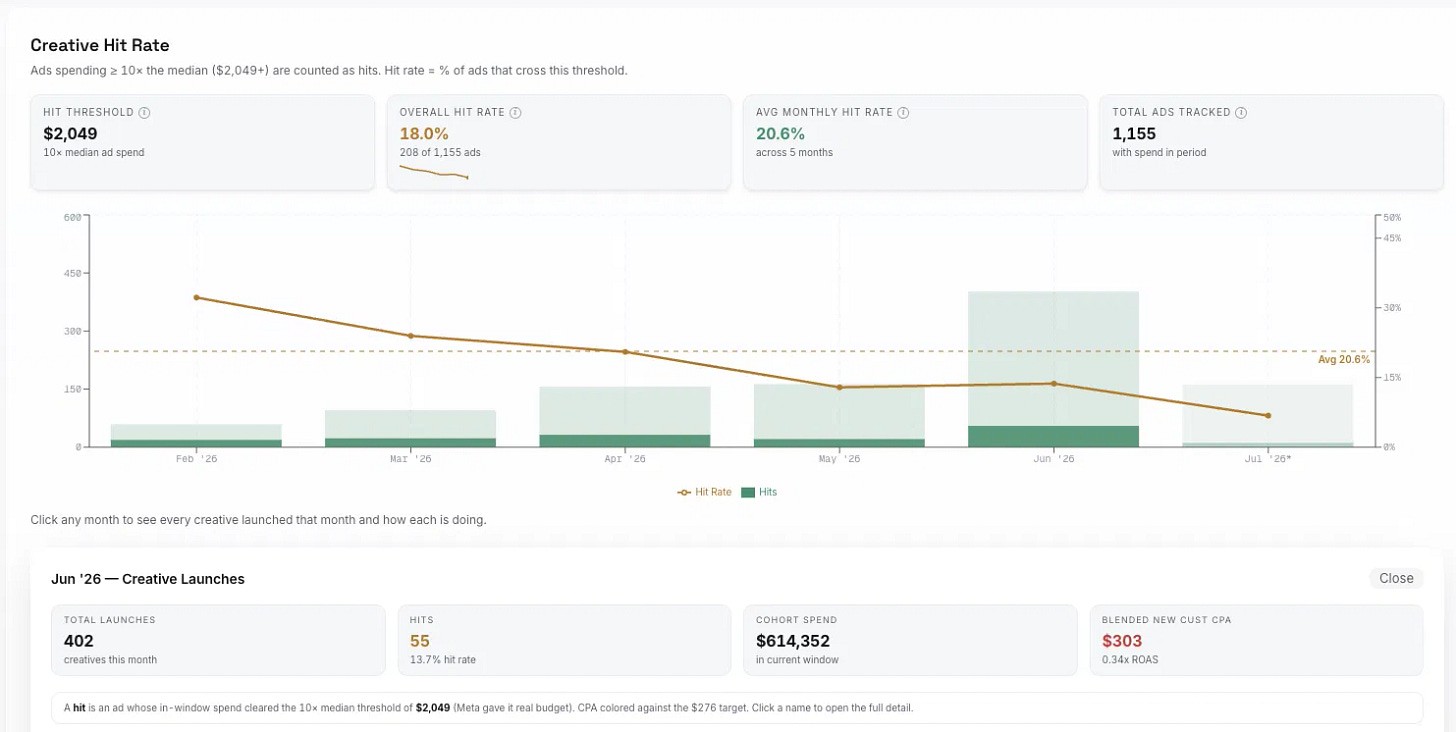Screen dimensions: 1456x732
Task: Click the info icon beside Hit Threshold
Action: tap(144, 113)
